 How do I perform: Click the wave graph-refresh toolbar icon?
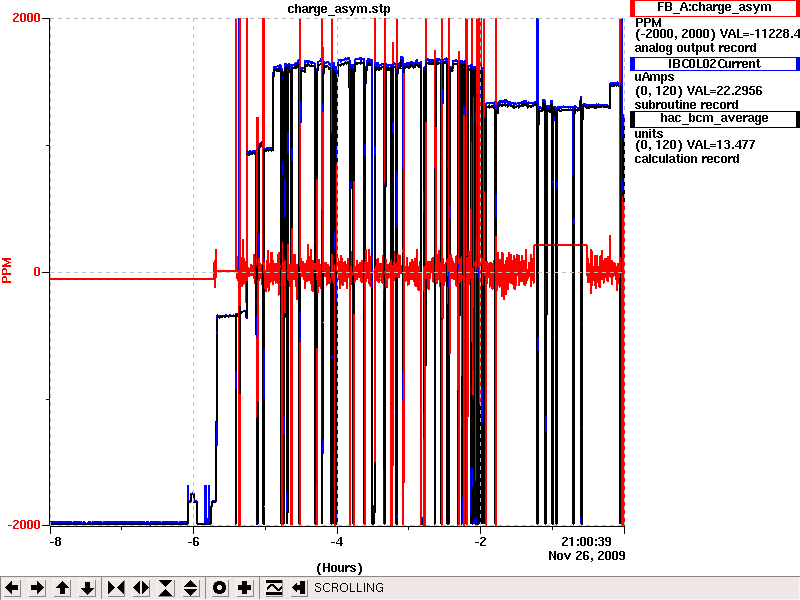click(x=273, y=588)
